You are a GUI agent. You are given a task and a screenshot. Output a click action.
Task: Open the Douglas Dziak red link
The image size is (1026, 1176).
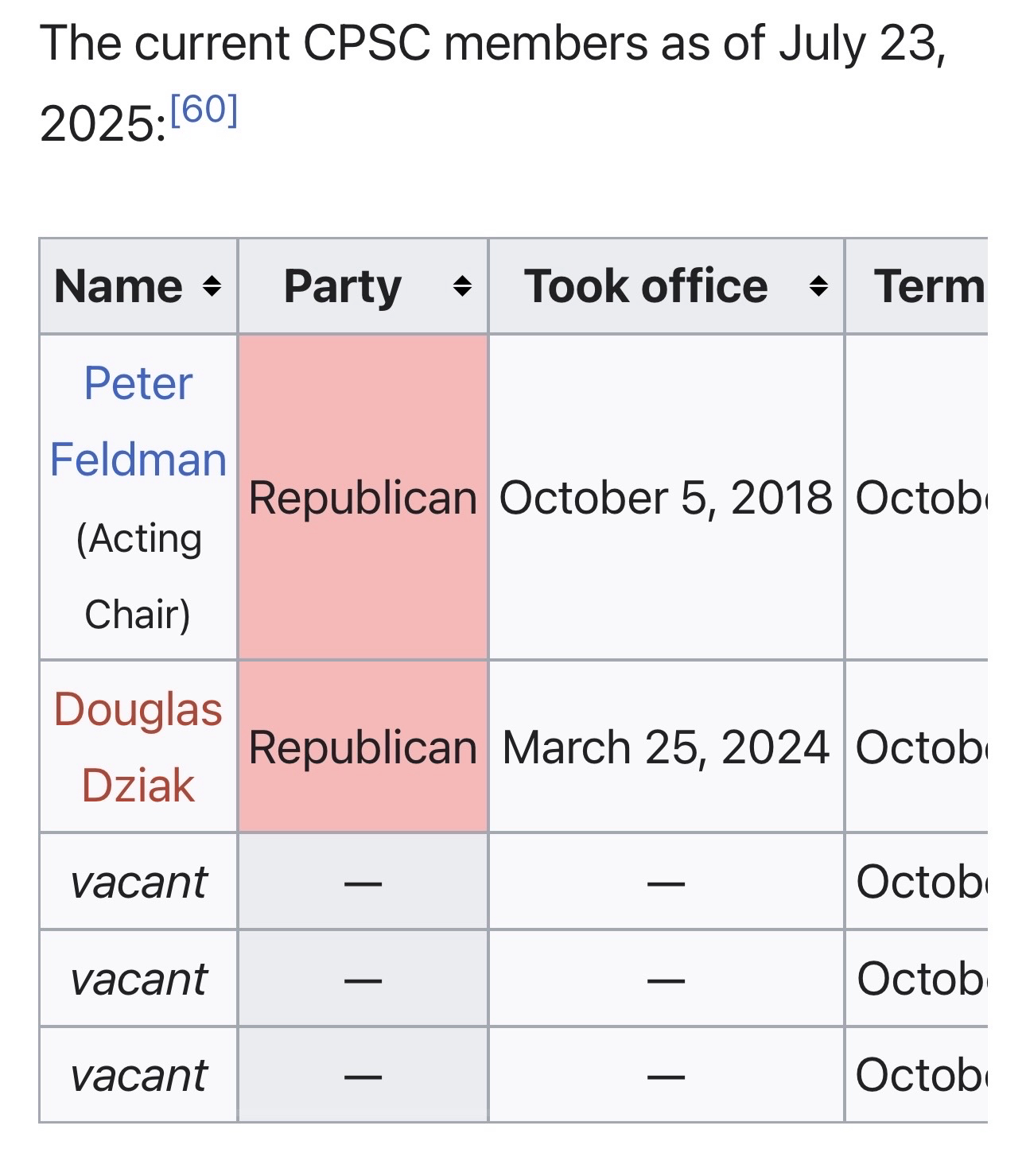tap(138, 747)
